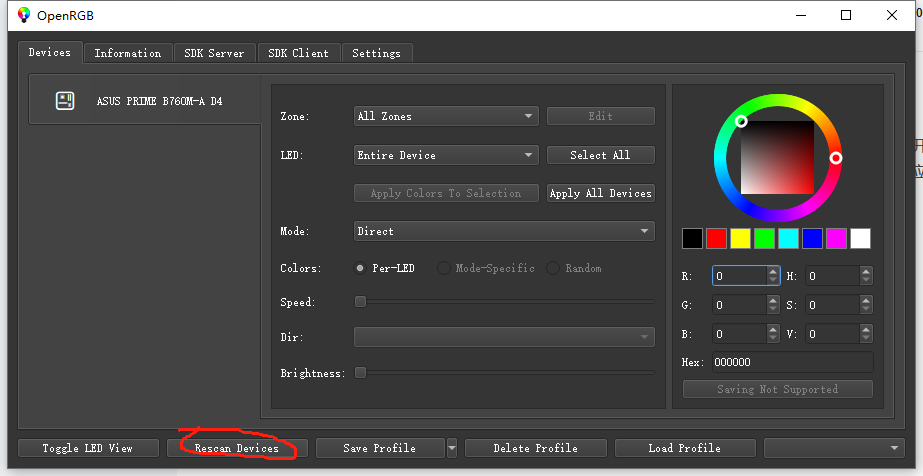Viewport: 923px width, 476px height.
Task: Click the Save Profile button
Action: [380, 448]
